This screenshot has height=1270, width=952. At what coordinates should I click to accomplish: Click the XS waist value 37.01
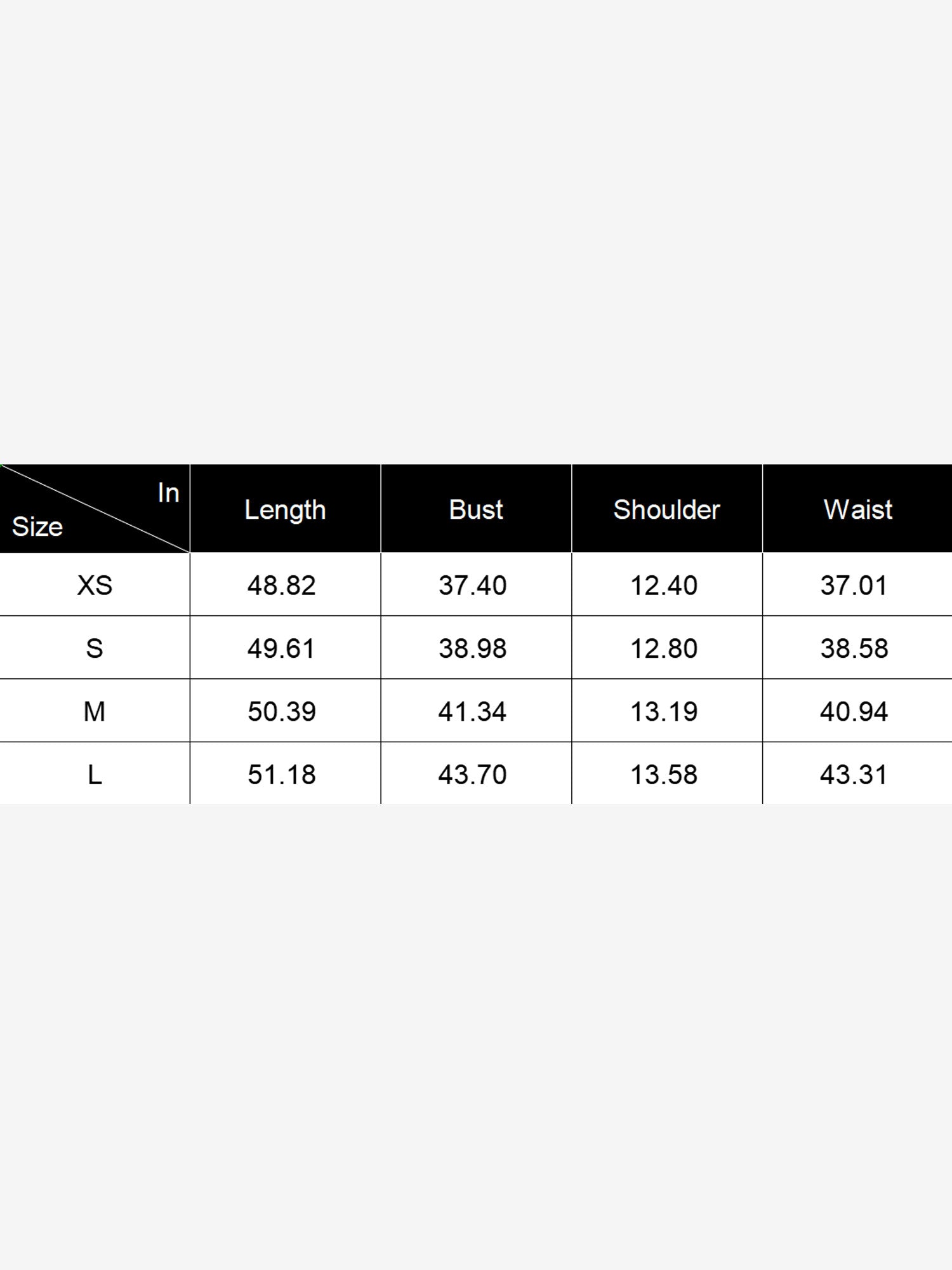coord(854,585)
